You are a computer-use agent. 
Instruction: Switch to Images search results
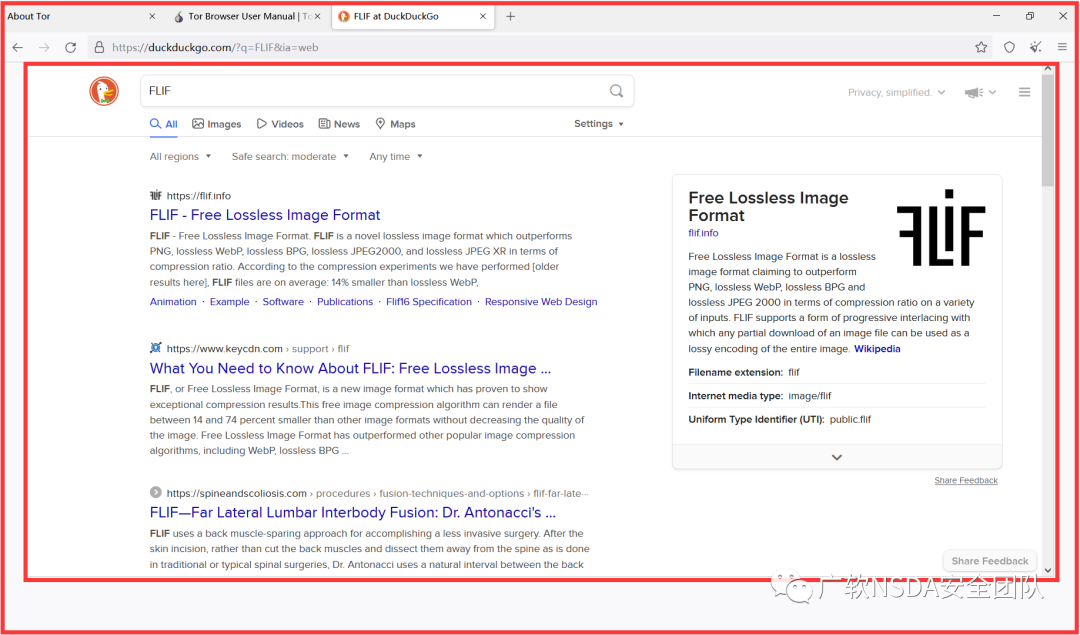pyautogui.click(x=216, y=124)
